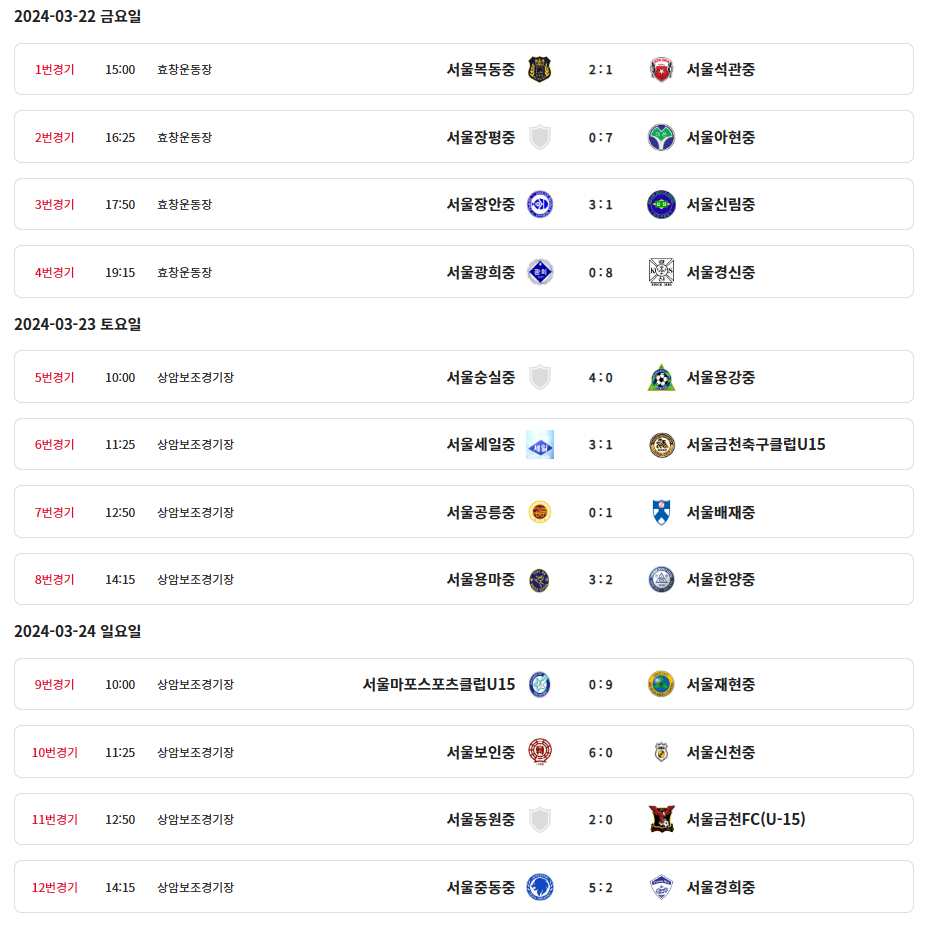Screen dimensions: 929x925
Task: Click the 서울한양중 team name
Action: (720, 580)
